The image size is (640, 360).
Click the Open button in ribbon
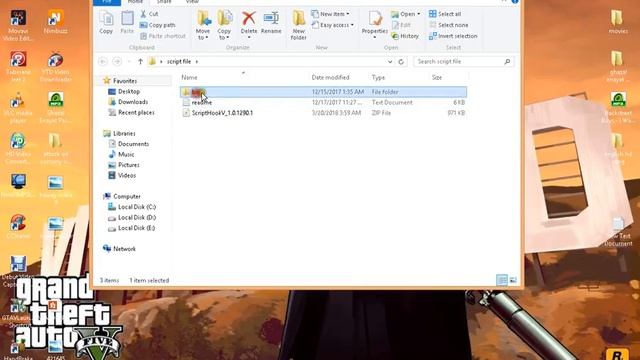[x=406, y=14]
